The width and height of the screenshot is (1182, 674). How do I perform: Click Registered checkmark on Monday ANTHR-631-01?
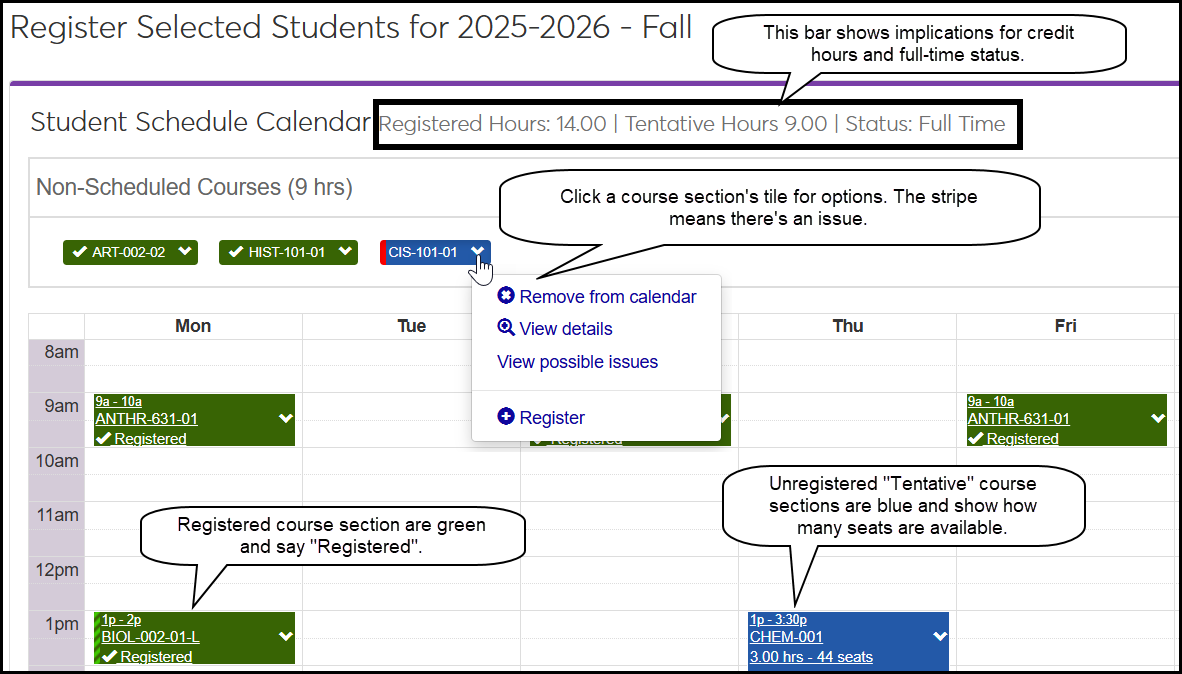pyautogui.click(x=103, y=438)
